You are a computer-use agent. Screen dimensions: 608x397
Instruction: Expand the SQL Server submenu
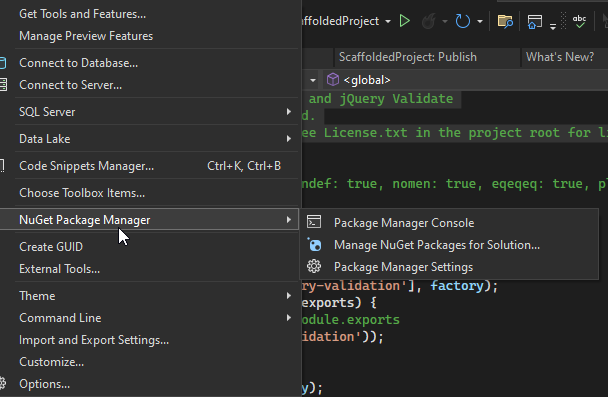[x=149, y=112]
